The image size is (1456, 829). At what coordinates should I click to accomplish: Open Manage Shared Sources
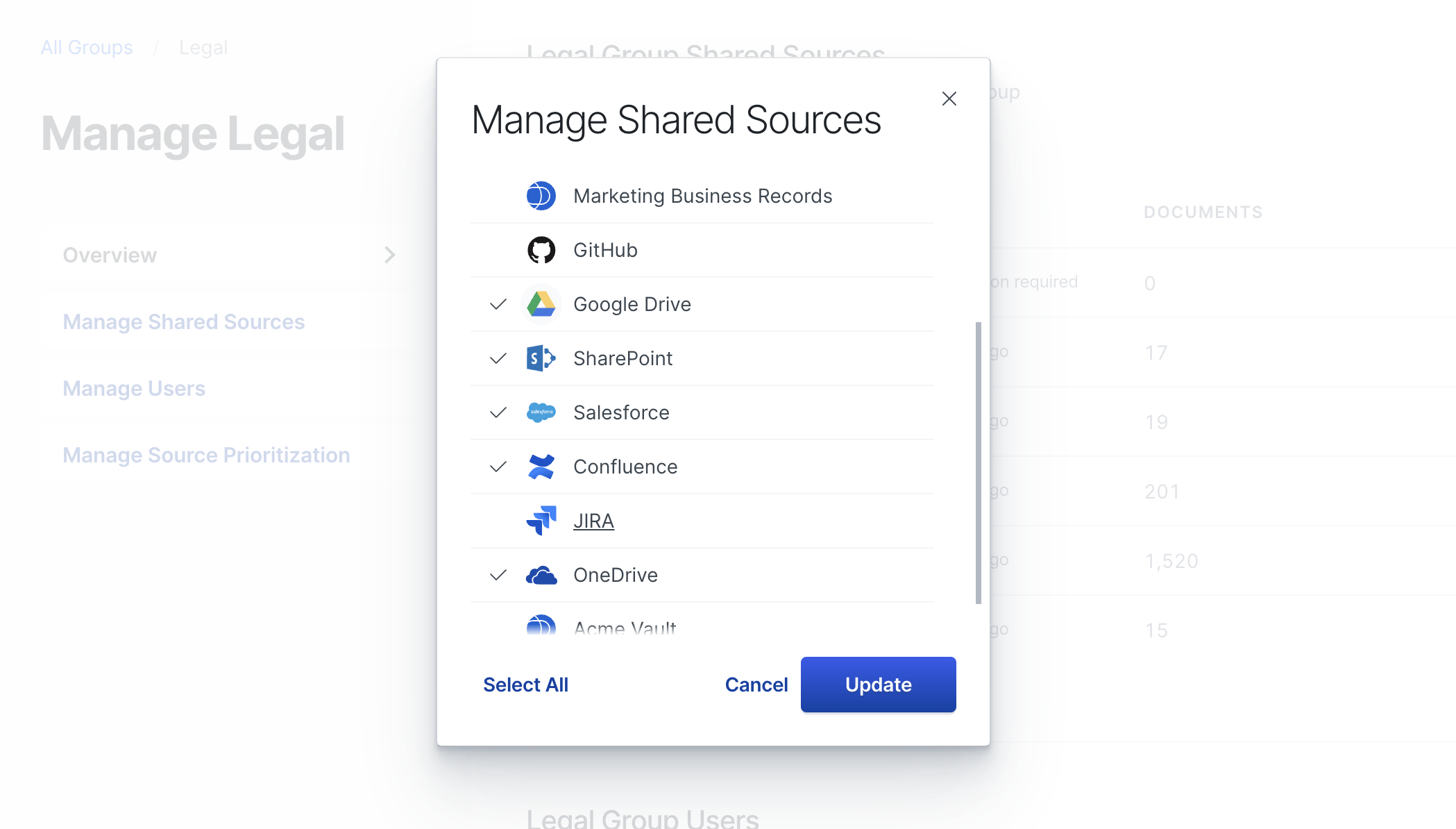[x=183, y=321]
